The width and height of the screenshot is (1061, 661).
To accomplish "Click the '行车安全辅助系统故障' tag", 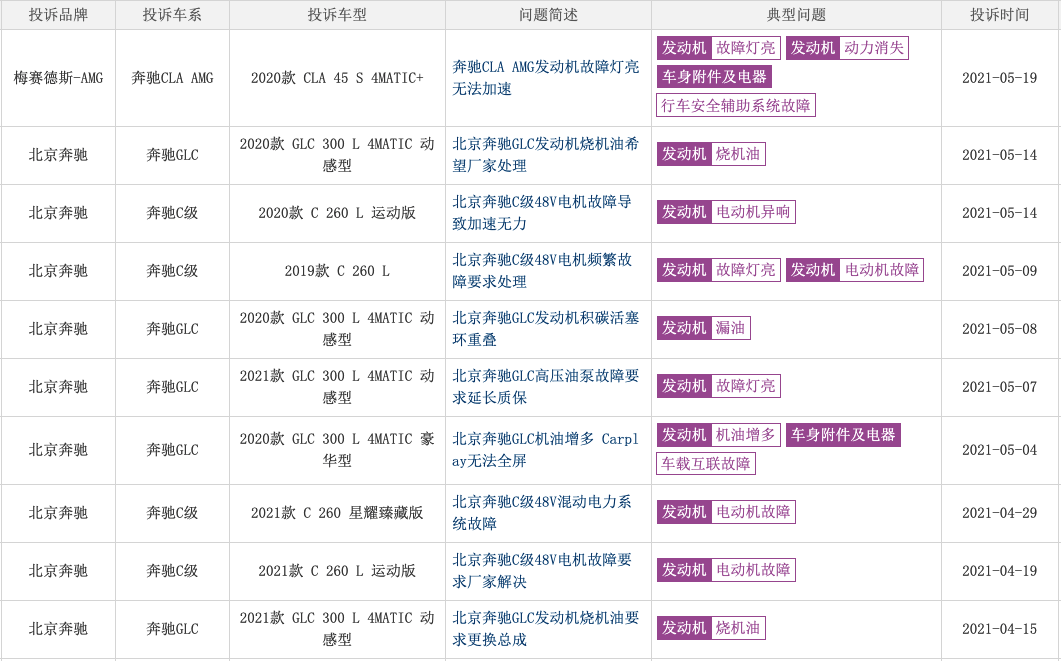I will [736, 106].
